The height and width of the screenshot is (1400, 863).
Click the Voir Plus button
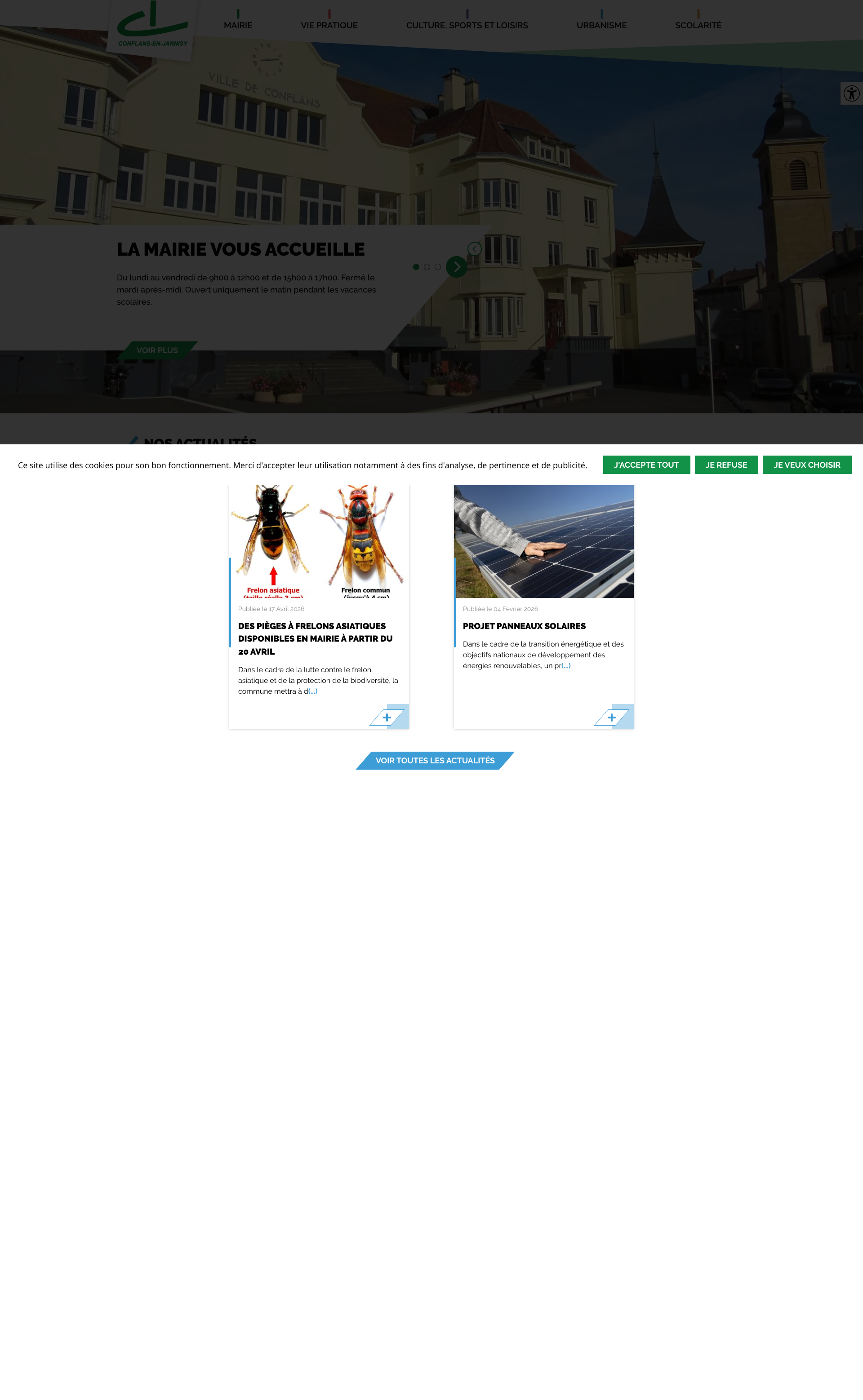(x=157, y=350)
